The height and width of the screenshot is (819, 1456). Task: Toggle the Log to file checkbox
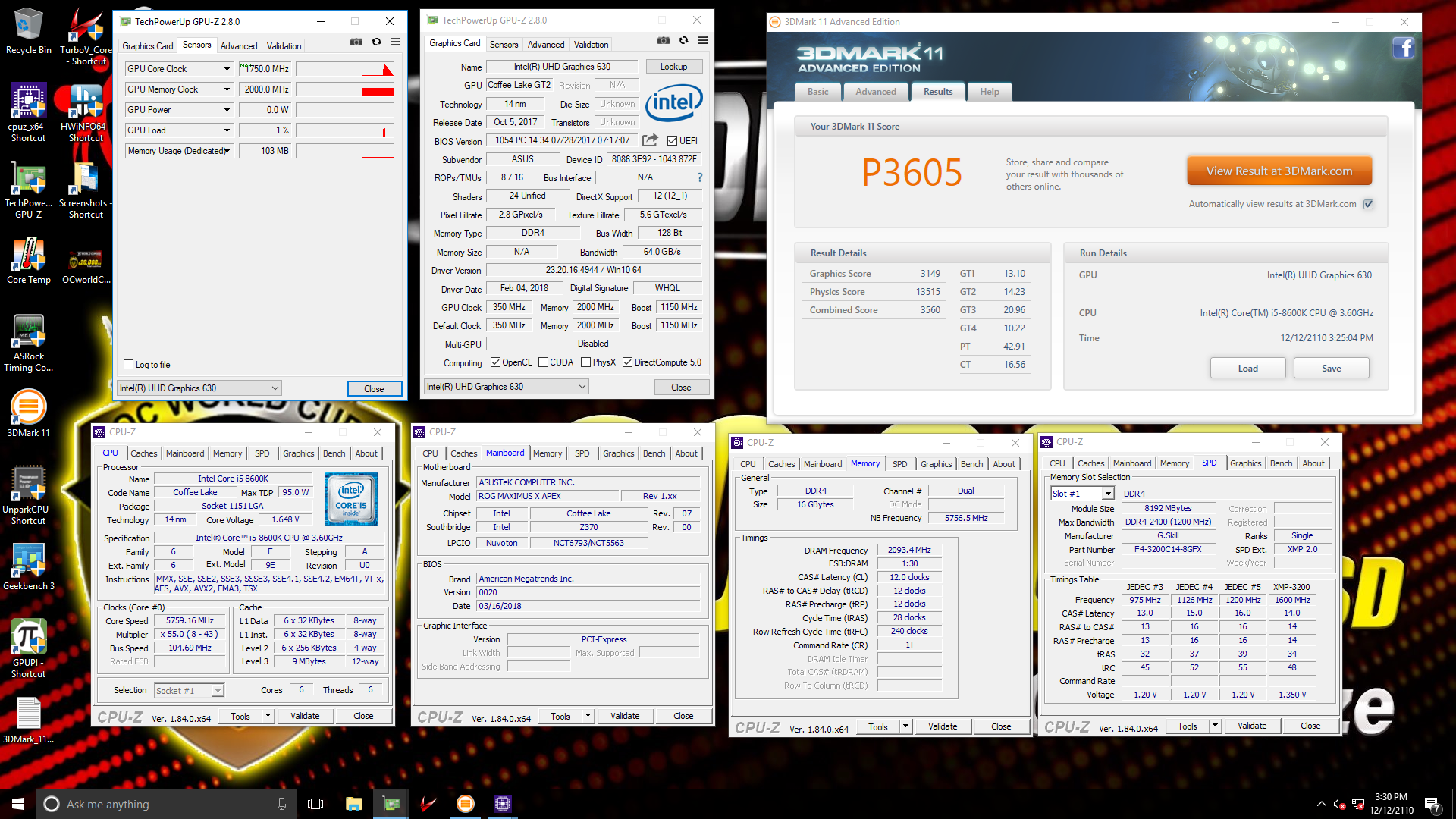(x=129, y=365)
